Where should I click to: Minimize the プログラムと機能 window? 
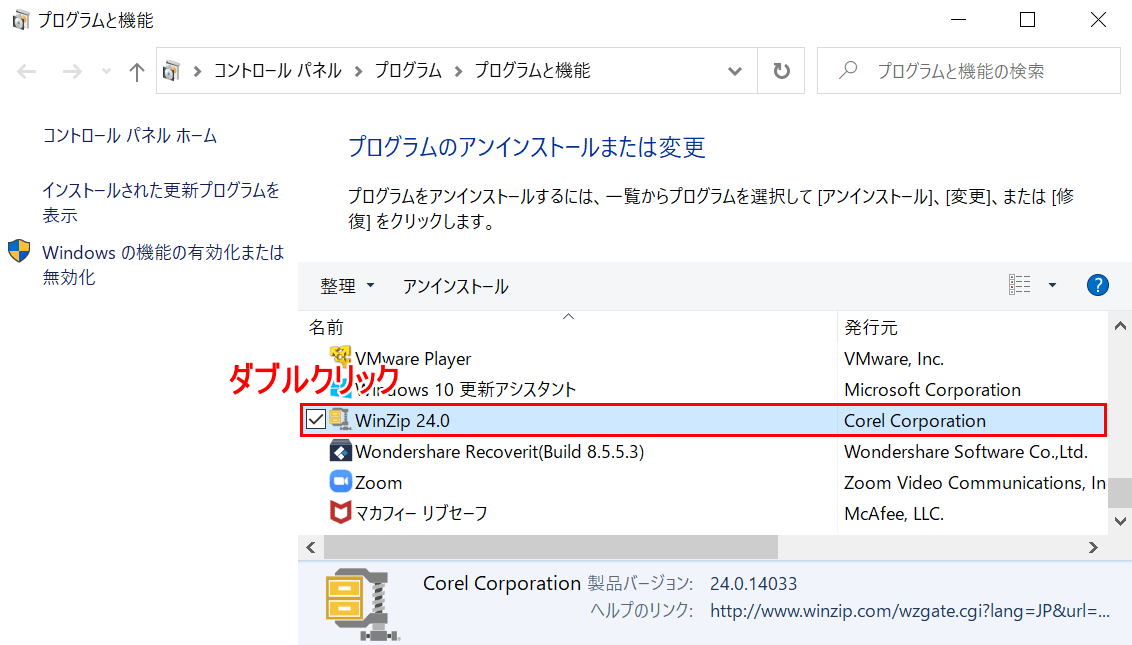pyautogui.click(x=958, y=20)
